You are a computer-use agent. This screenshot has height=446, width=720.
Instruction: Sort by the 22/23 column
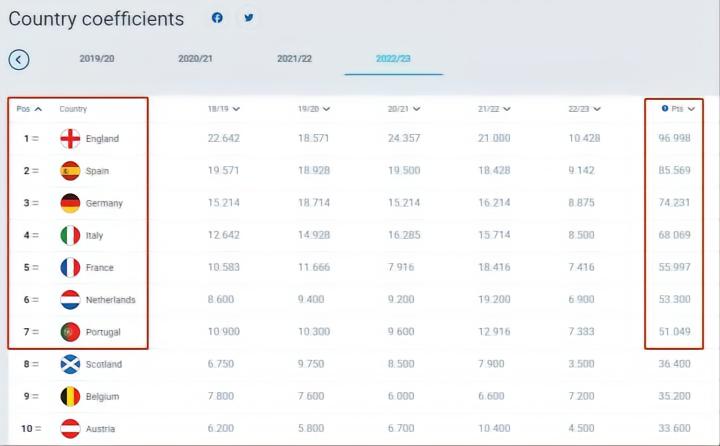coord(584,108)
